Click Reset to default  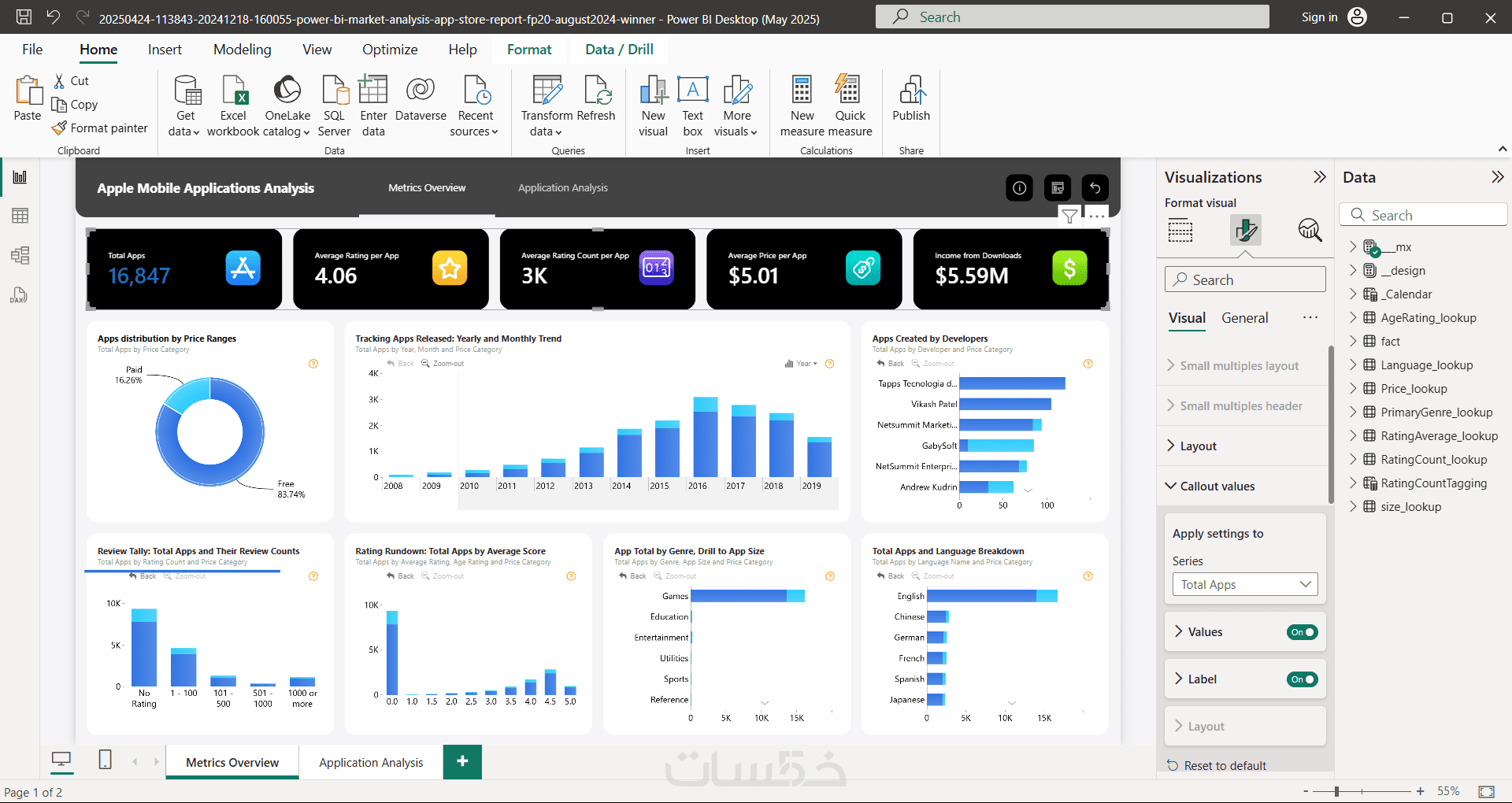point(1216,765)
